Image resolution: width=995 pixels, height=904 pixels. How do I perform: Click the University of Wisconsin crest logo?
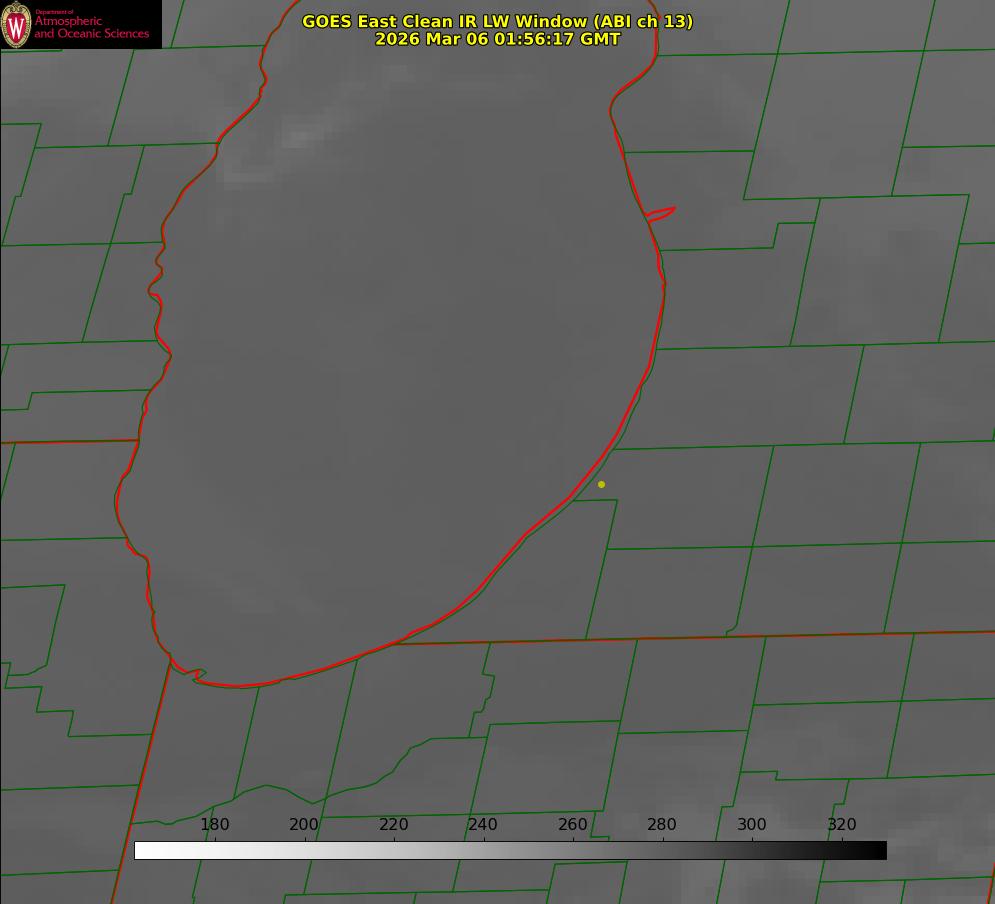[x=16, y=24]
